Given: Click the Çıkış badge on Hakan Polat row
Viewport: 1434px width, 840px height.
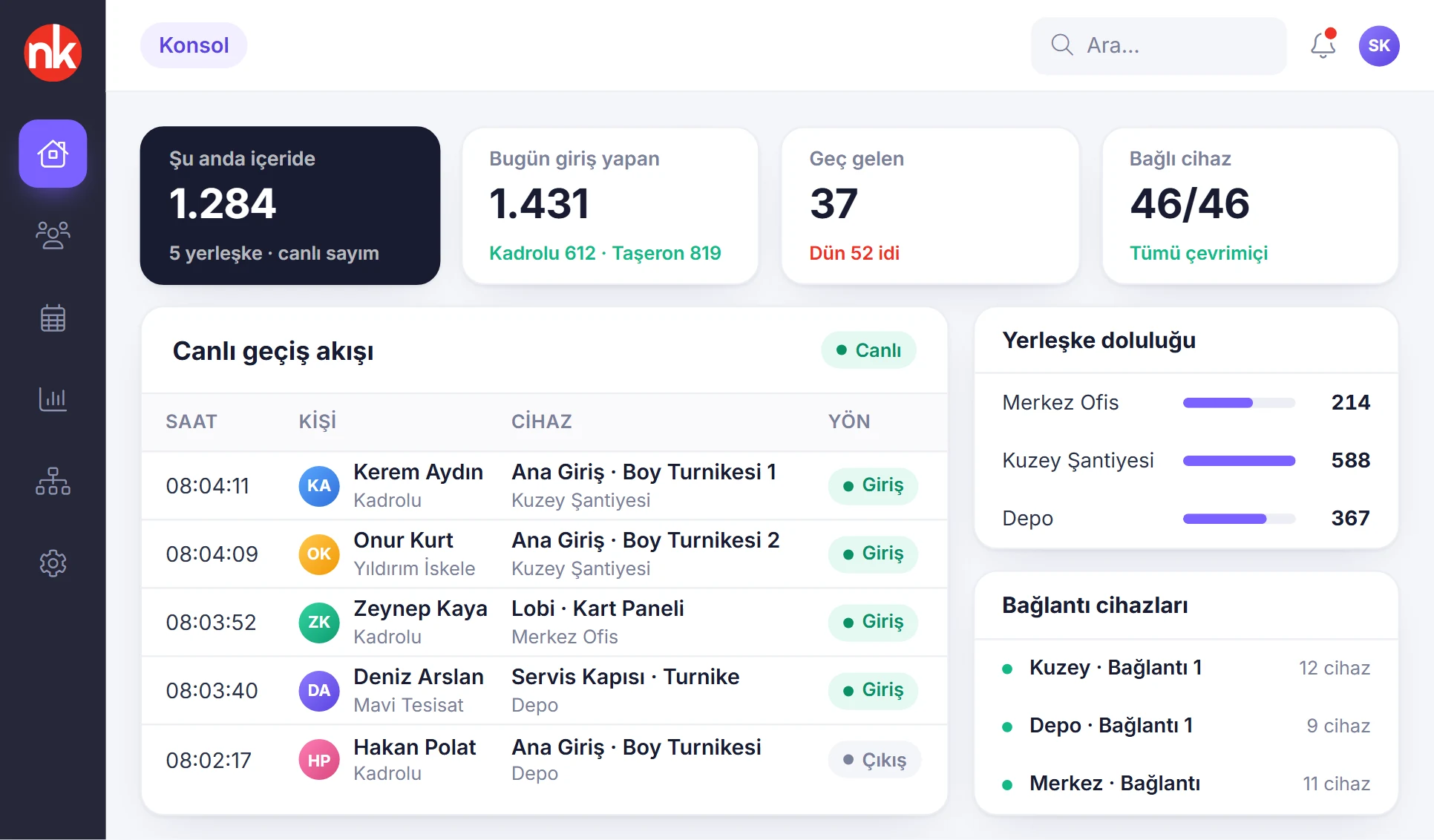Looking at the screenshot, I should (874, 760).
